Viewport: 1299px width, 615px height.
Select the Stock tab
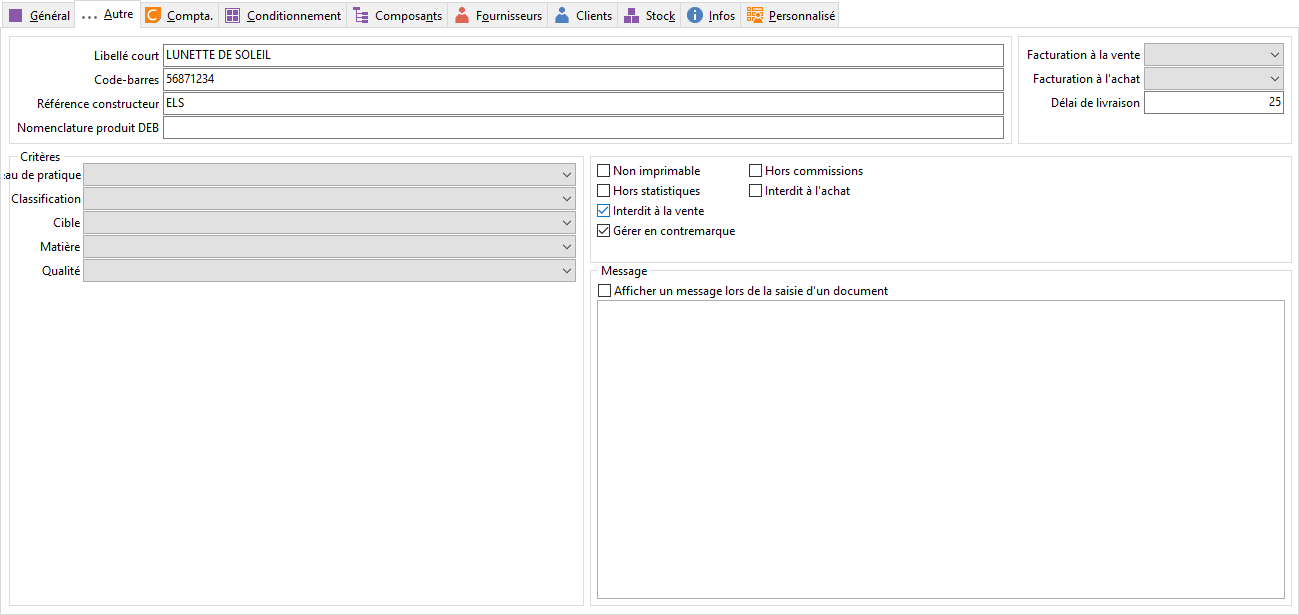[650, 16]
